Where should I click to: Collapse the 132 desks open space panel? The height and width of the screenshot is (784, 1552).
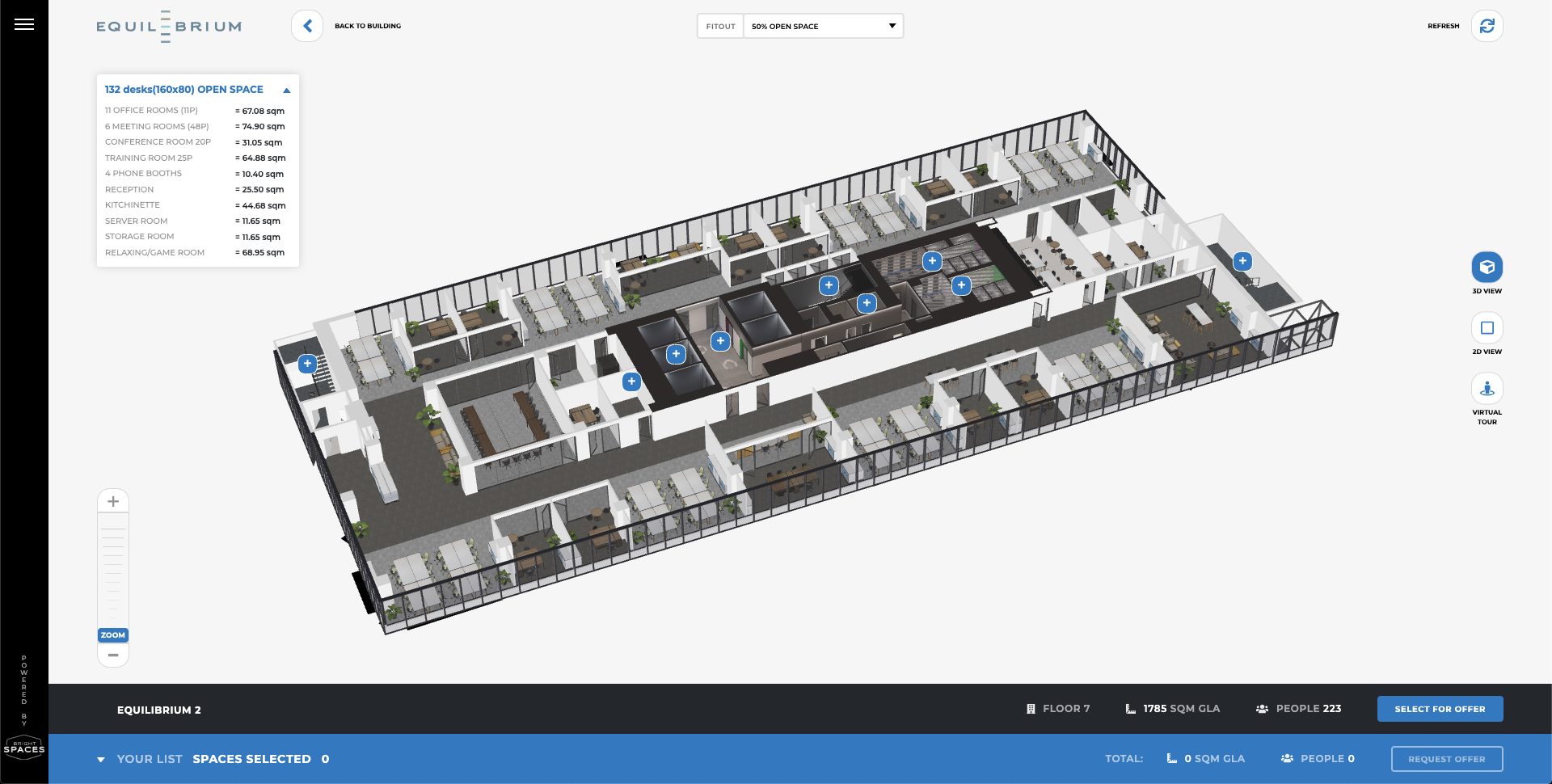(x=286, y=91)
